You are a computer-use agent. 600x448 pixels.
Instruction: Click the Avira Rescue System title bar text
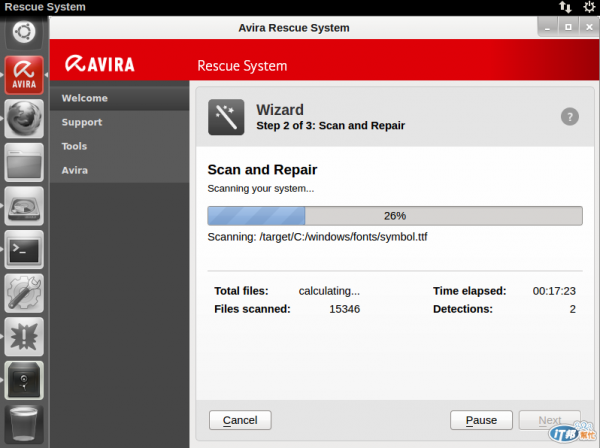click(294, 28)
